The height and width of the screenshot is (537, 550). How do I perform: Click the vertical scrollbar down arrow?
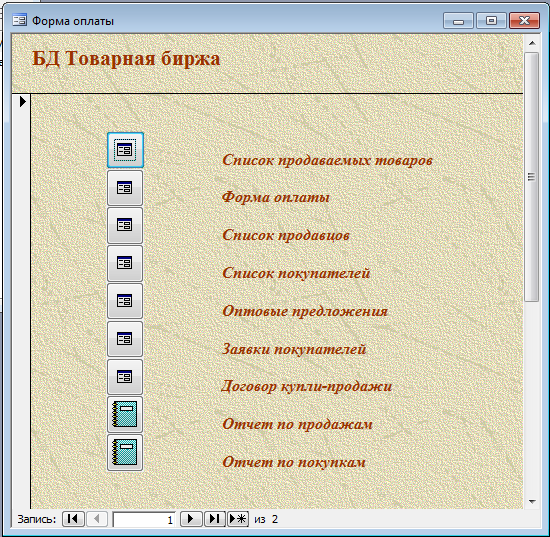click(532, 502)
